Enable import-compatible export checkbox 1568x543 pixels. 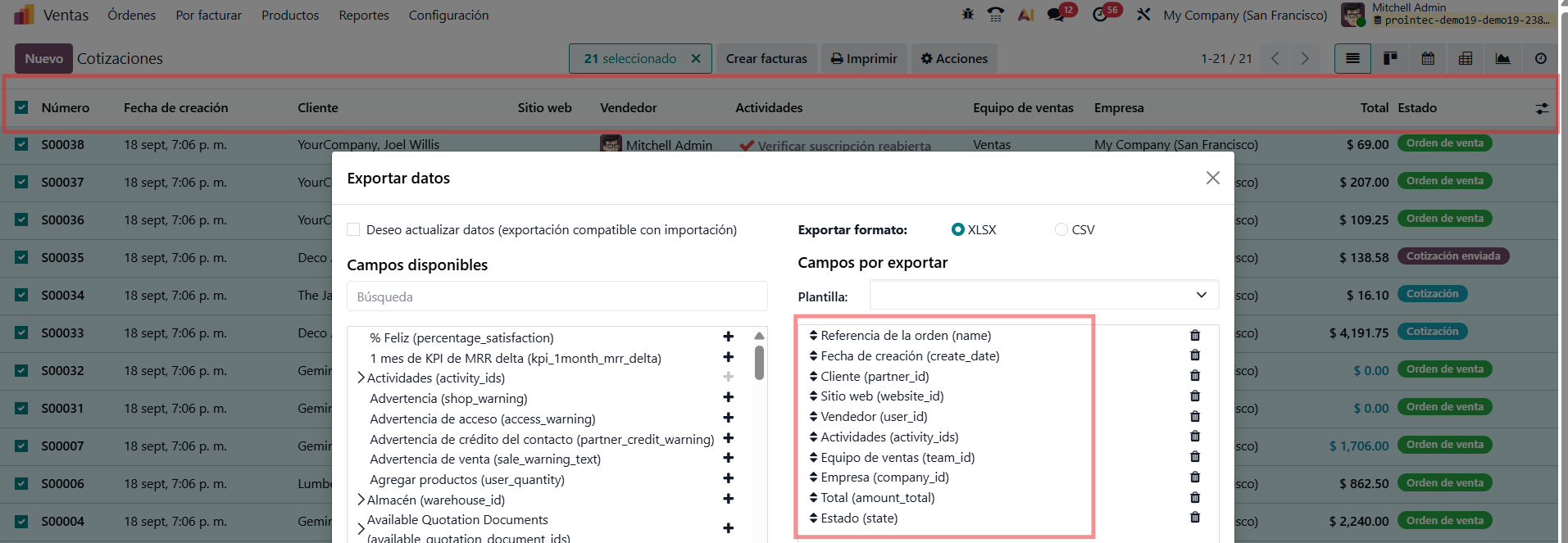coord(354,230)
